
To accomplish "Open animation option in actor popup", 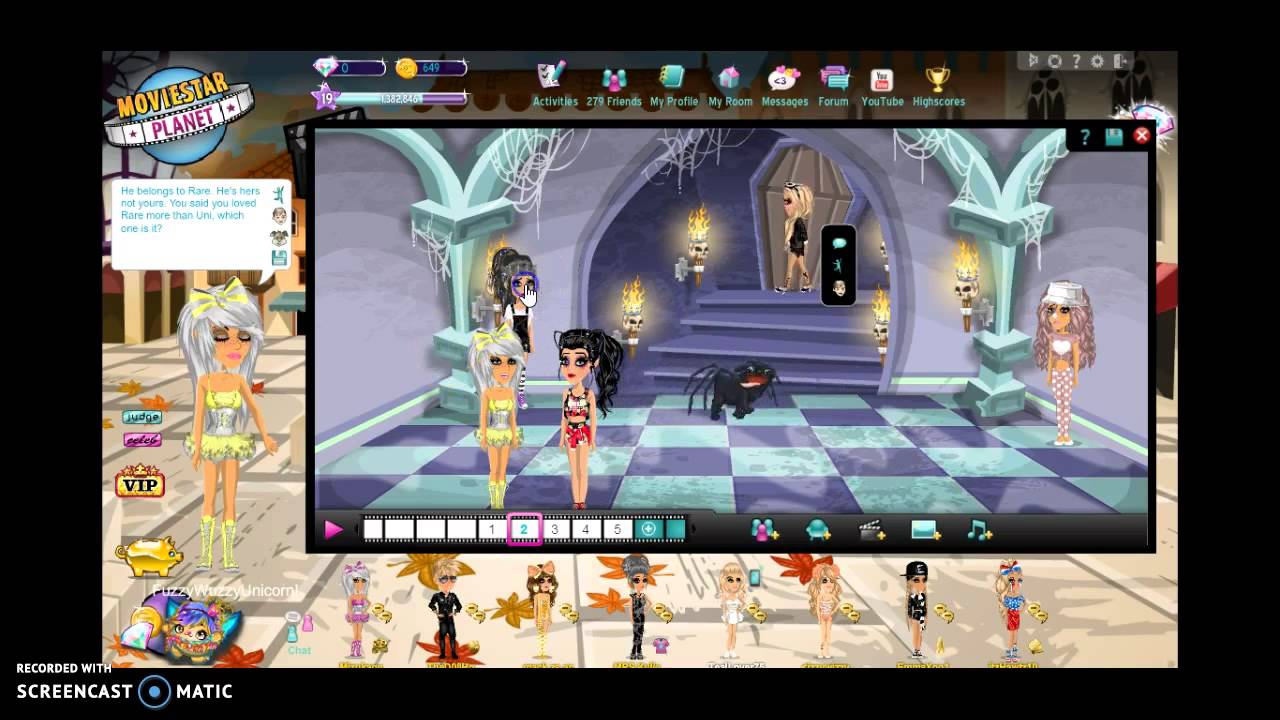I will (838, 266).
